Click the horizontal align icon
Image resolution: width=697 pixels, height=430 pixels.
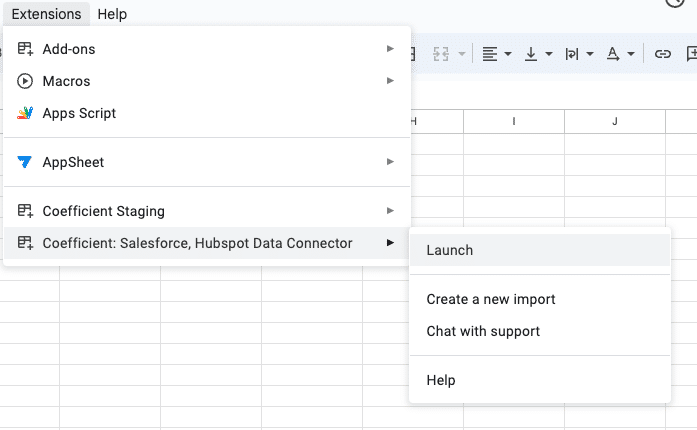click(490, 54)
